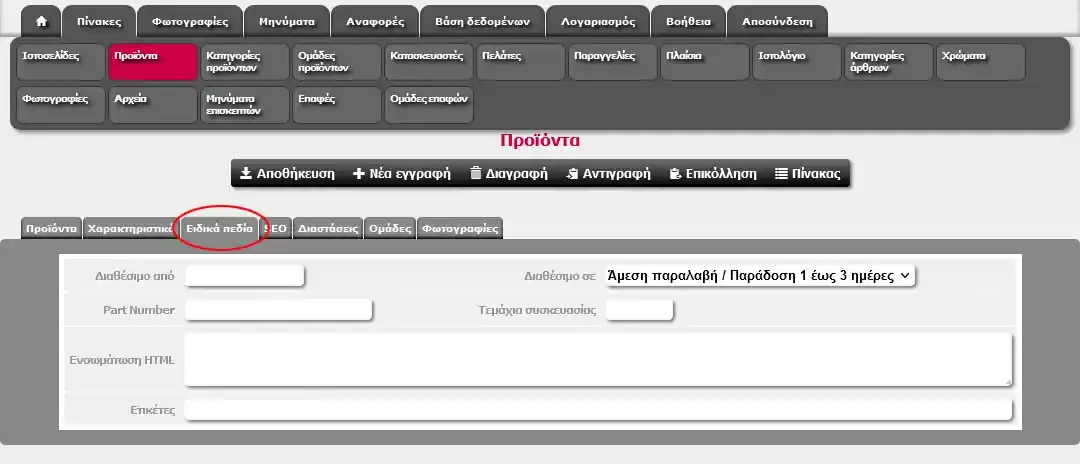This screenshot has height=464, width=1080.
Task: Switch to the Χαρακτηριστικά tab
Action: [130, 228]
